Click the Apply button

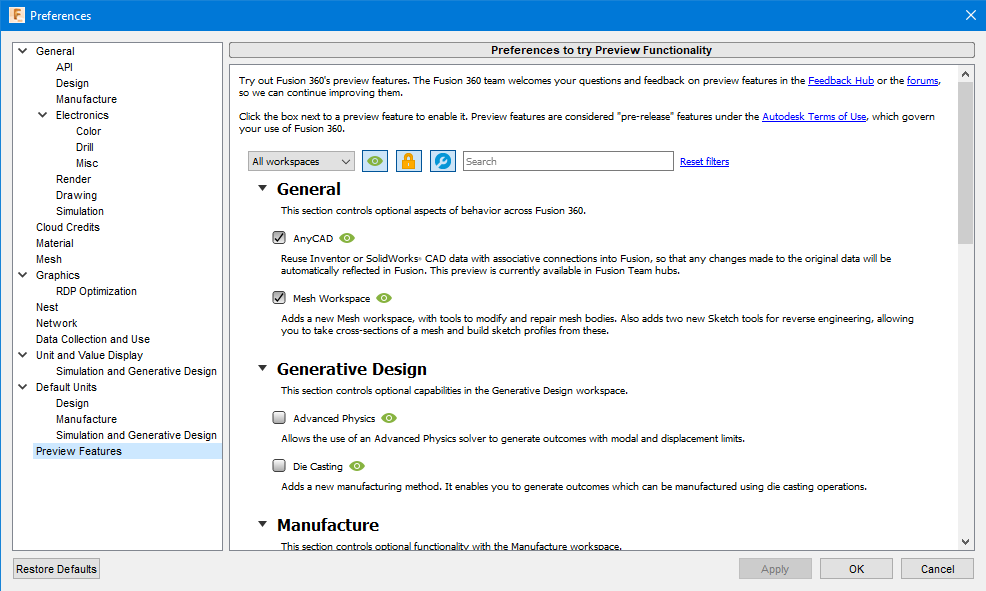pos(775,569)
